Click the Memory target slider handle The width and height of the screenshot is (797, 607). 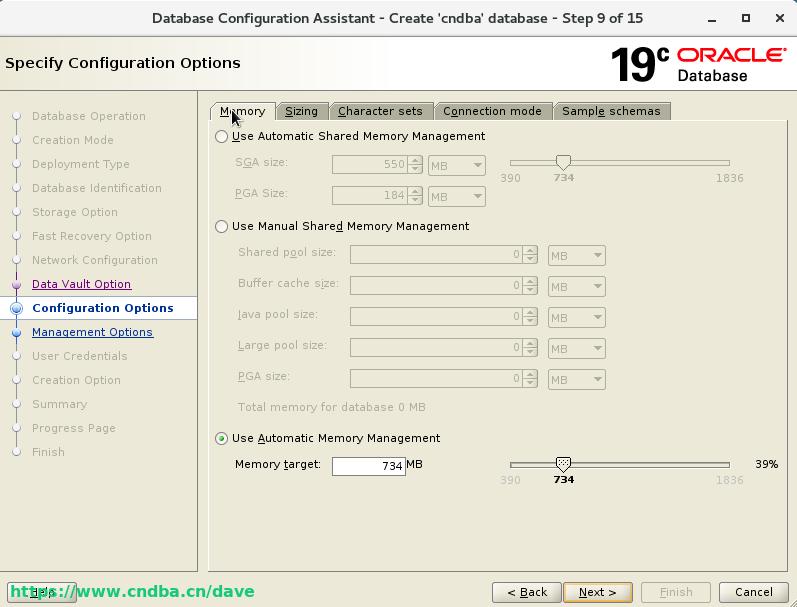coord(563,464)
